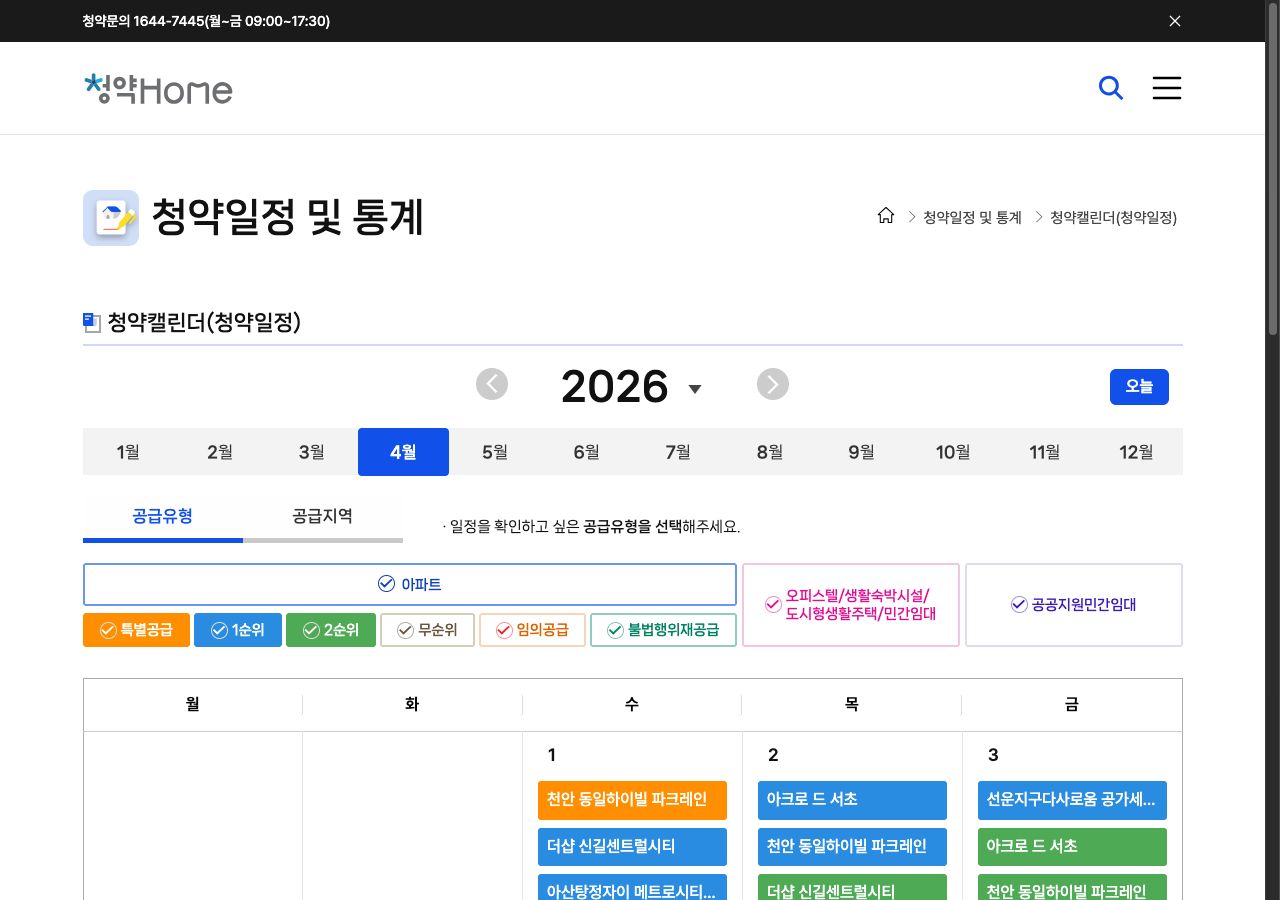Open 아산탕정자이 메트로시티 entry on the 1st
The image size is (1280, 900).
tap(632, 888)
